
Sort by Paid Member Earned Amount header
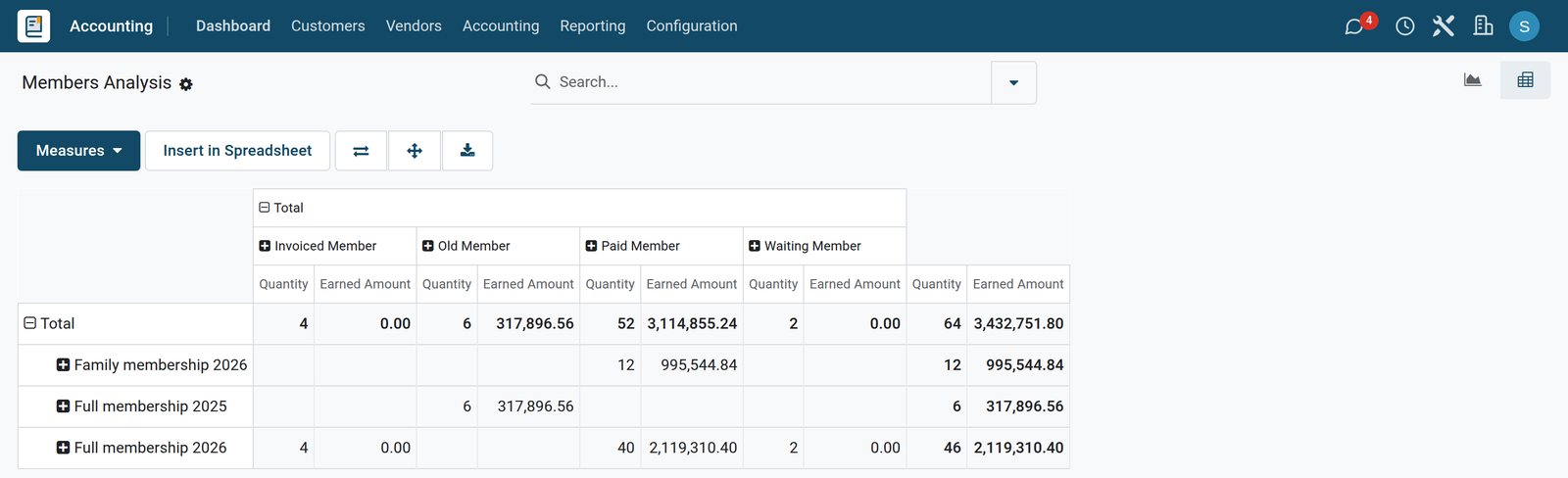click(692, 284)
